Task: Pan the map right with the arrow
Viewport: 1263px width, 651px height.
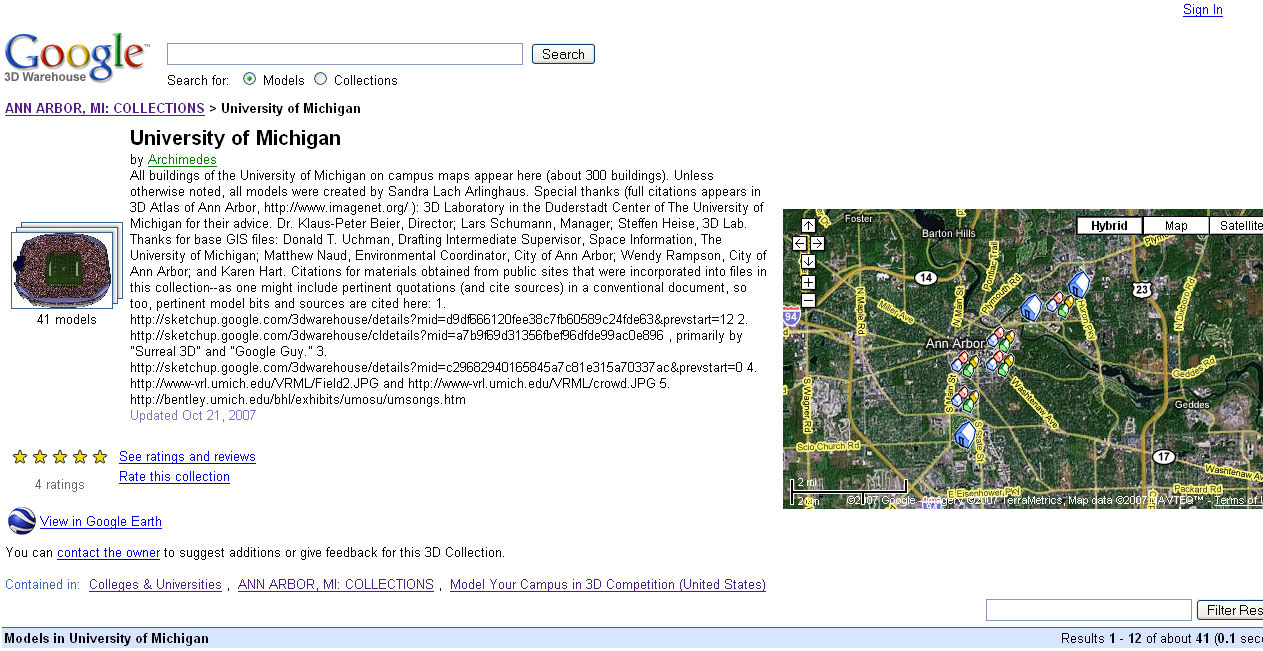Action: point(817,243)
